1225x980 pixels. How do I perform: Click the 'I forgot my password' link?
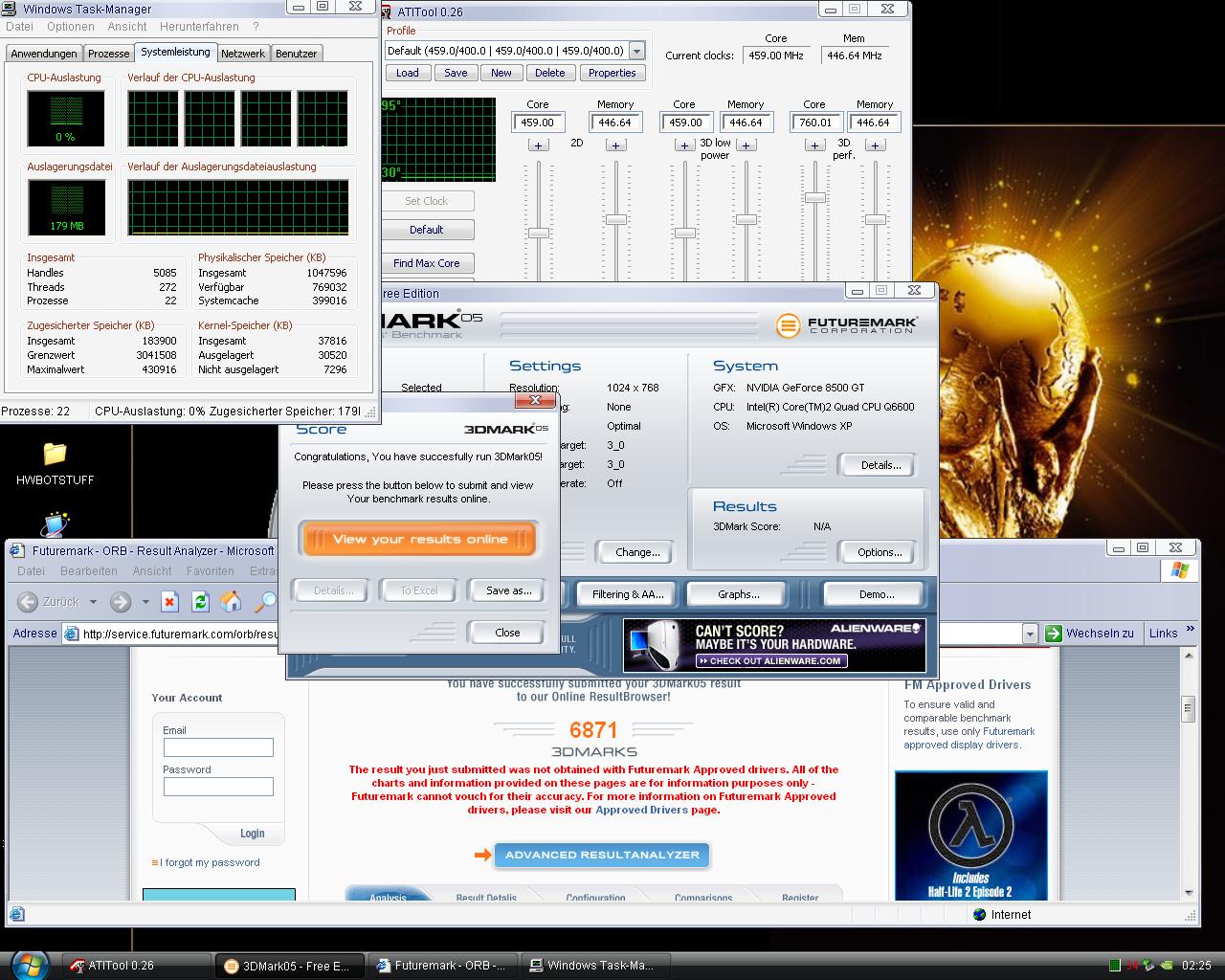point(210,862)
